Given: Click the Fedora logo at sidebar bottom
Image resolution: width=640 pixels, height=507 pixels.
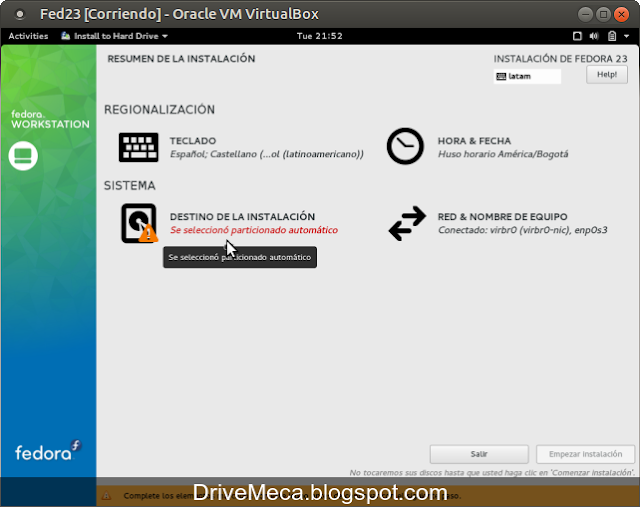Looking at the screenshot, I should 48,451.
